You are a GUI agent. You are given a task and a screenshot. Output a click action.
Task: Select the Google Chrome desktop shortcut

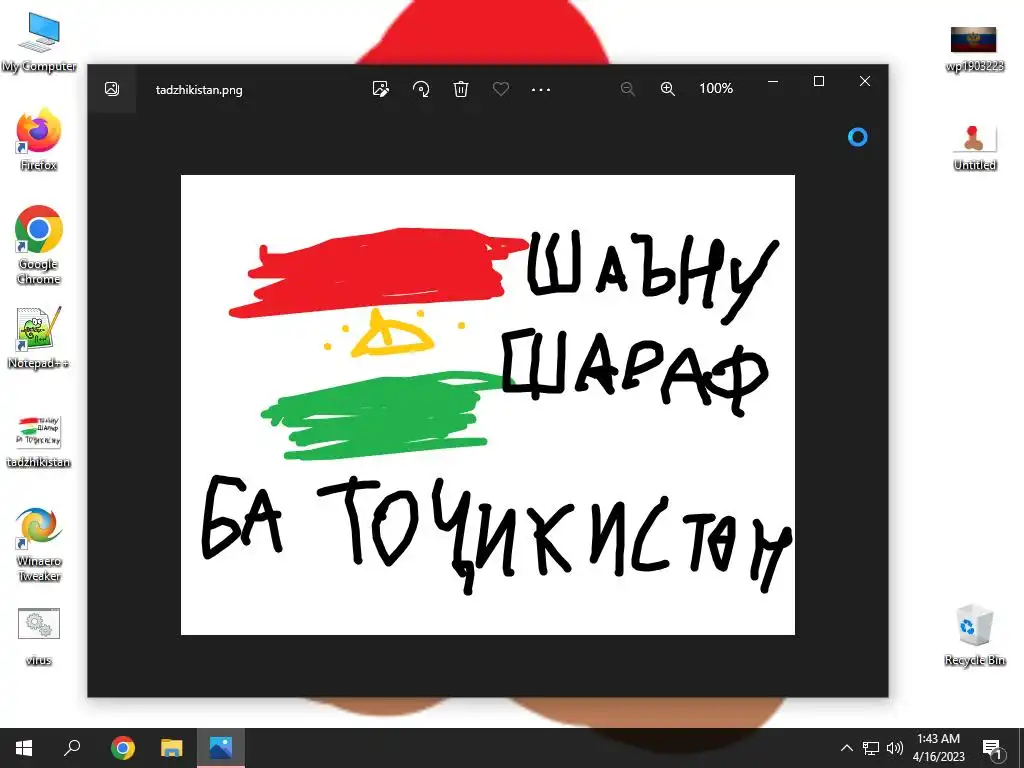pos(39,246)
